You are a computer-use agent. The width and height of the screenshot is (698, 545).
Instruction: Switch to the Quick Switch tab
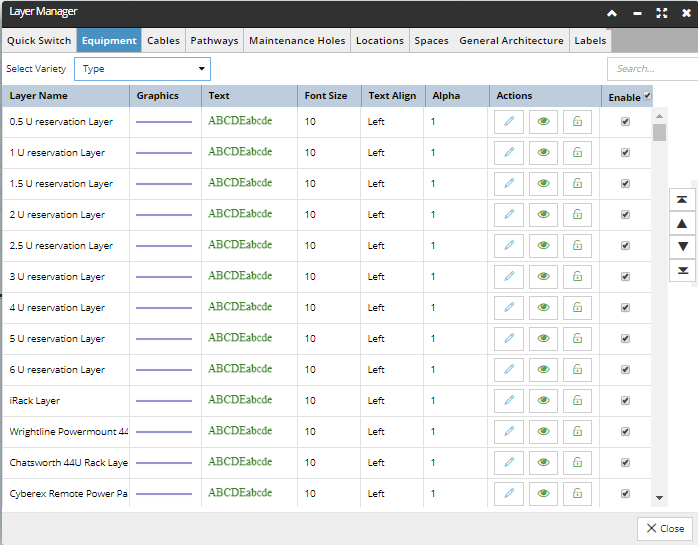(39, 41)
